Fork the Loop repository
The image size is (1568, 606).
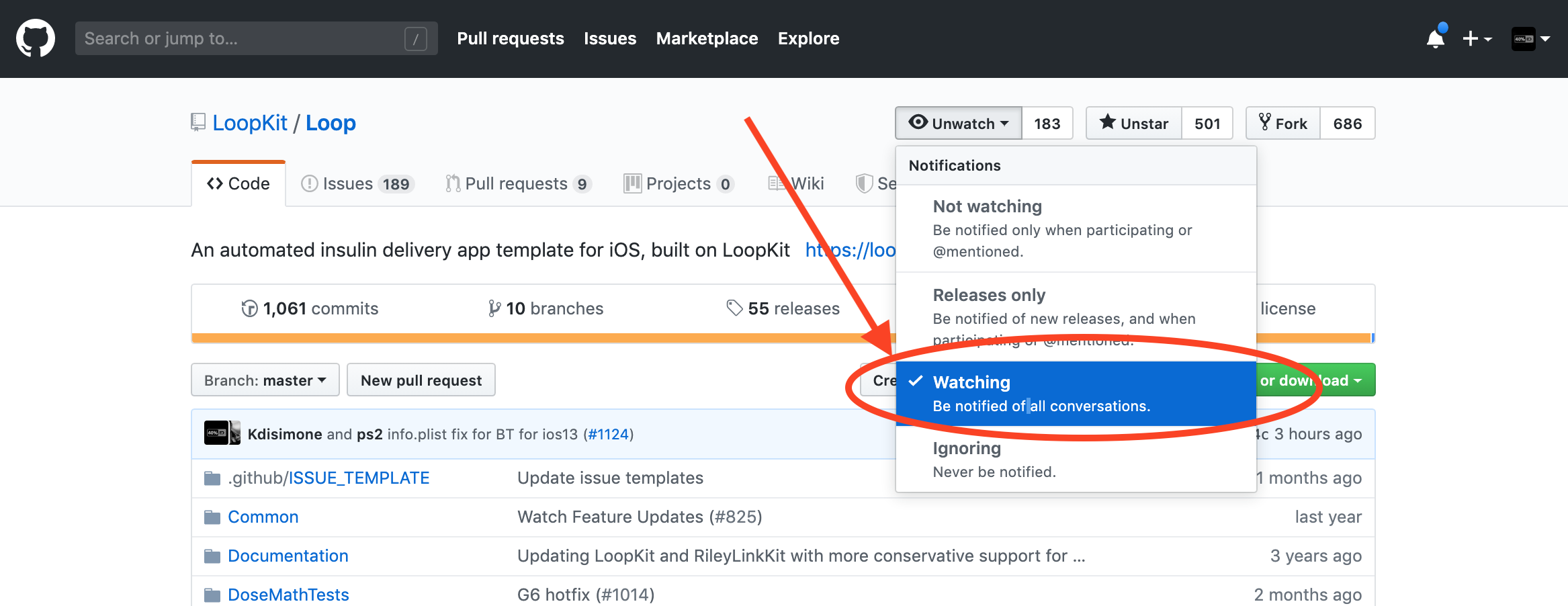1283,123
